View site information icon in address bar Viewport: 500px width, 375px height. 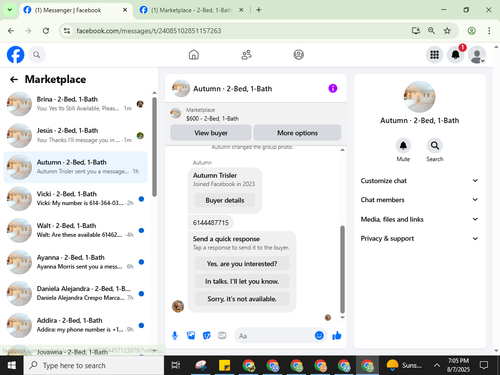(67, 31)
